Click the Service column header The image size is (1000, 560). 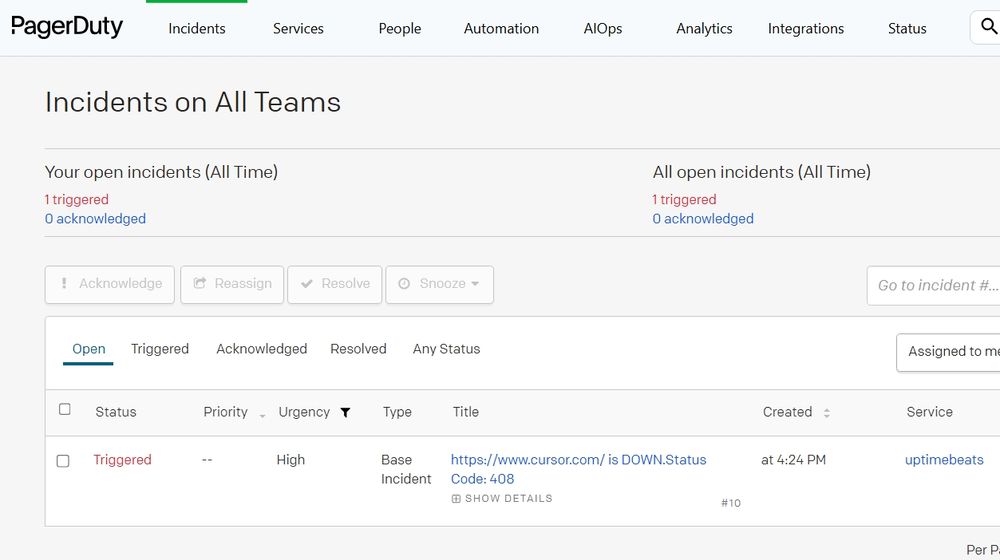(930, 412)
